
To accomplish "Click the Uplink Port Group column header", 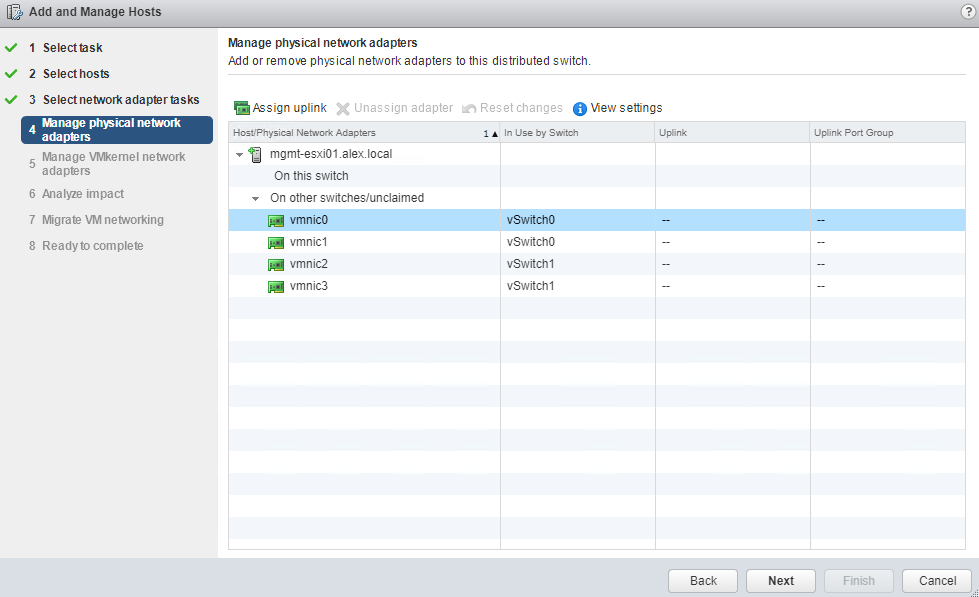I will click(x=853, y=133).
